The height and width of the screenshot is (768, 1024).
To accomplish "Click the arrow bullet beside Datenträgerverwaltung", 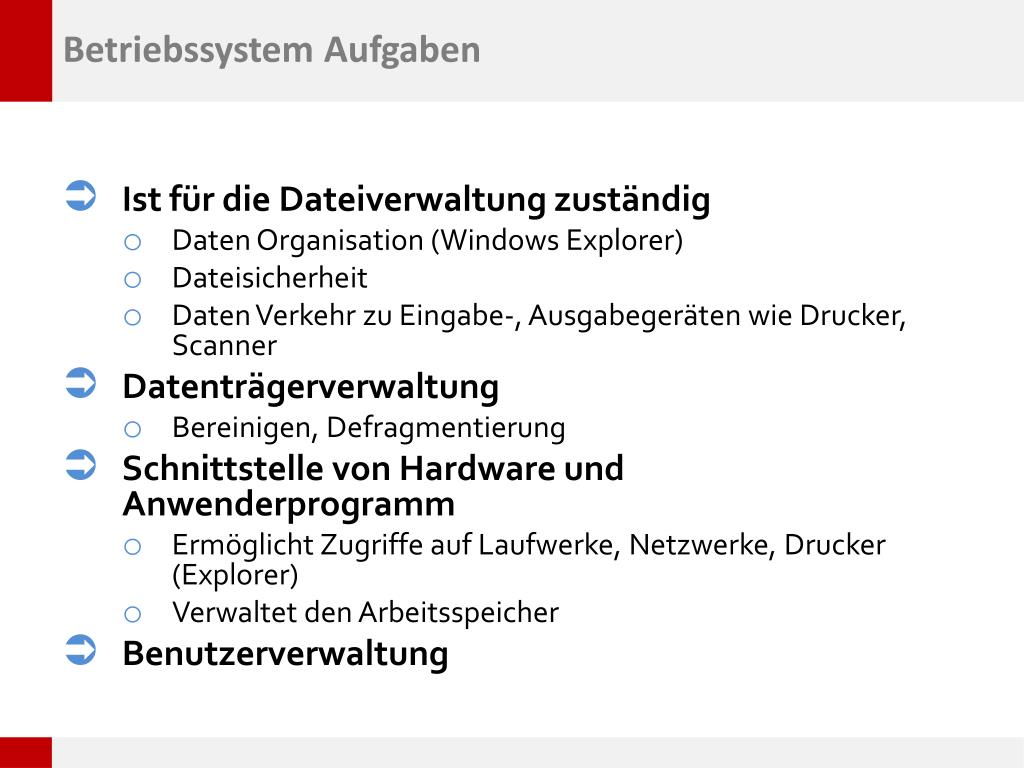I will tap(81, 383).
